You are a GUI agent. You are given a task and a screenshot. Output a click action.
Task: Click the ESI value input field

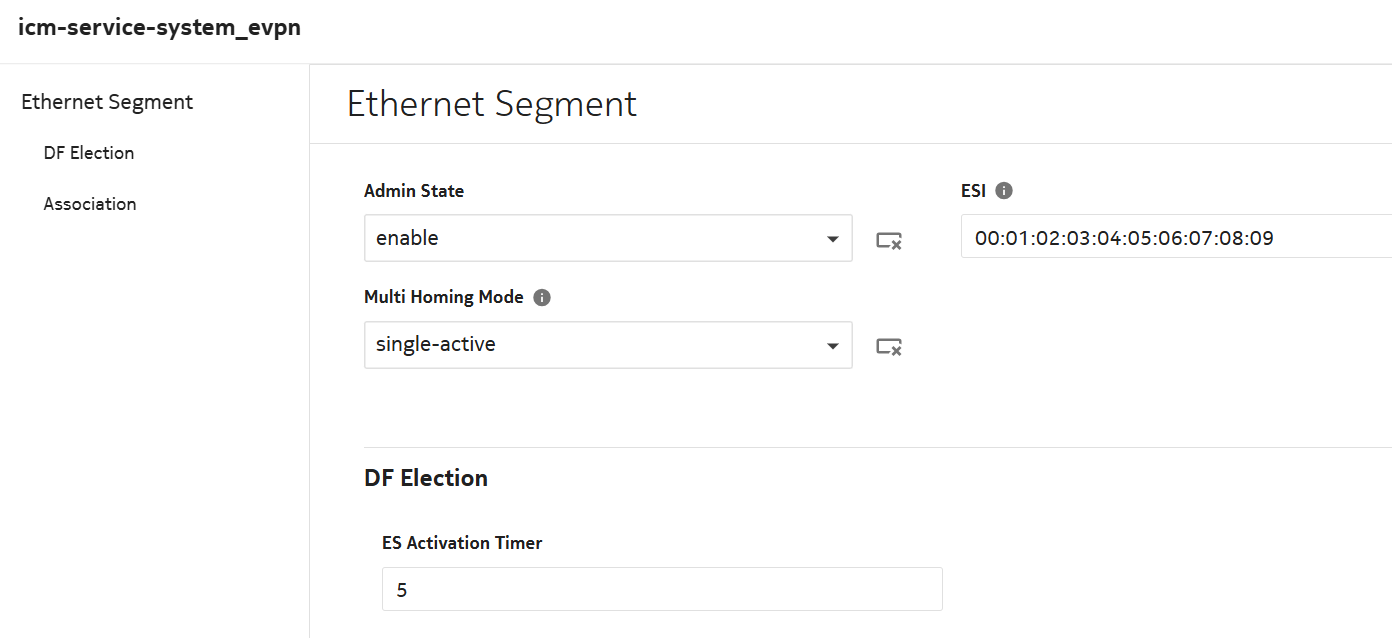[1170, 238]
